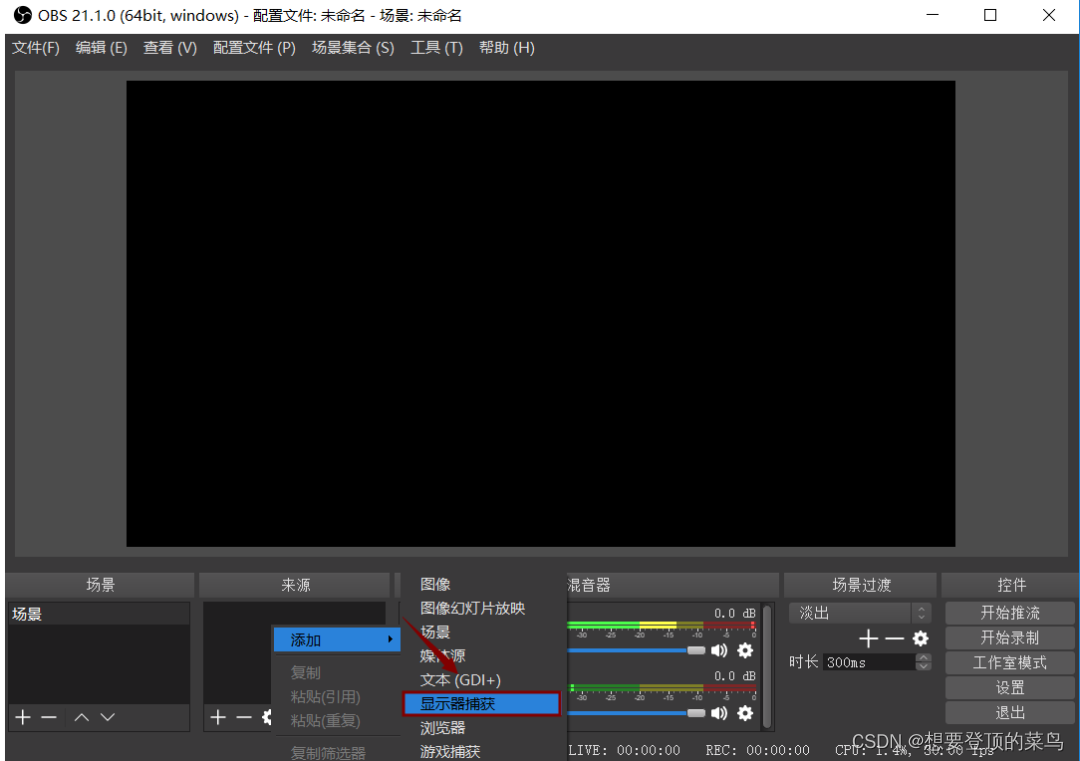Click the 时长 label
The width and height of the screenshot is (1080, 761).
pos(803,662)
